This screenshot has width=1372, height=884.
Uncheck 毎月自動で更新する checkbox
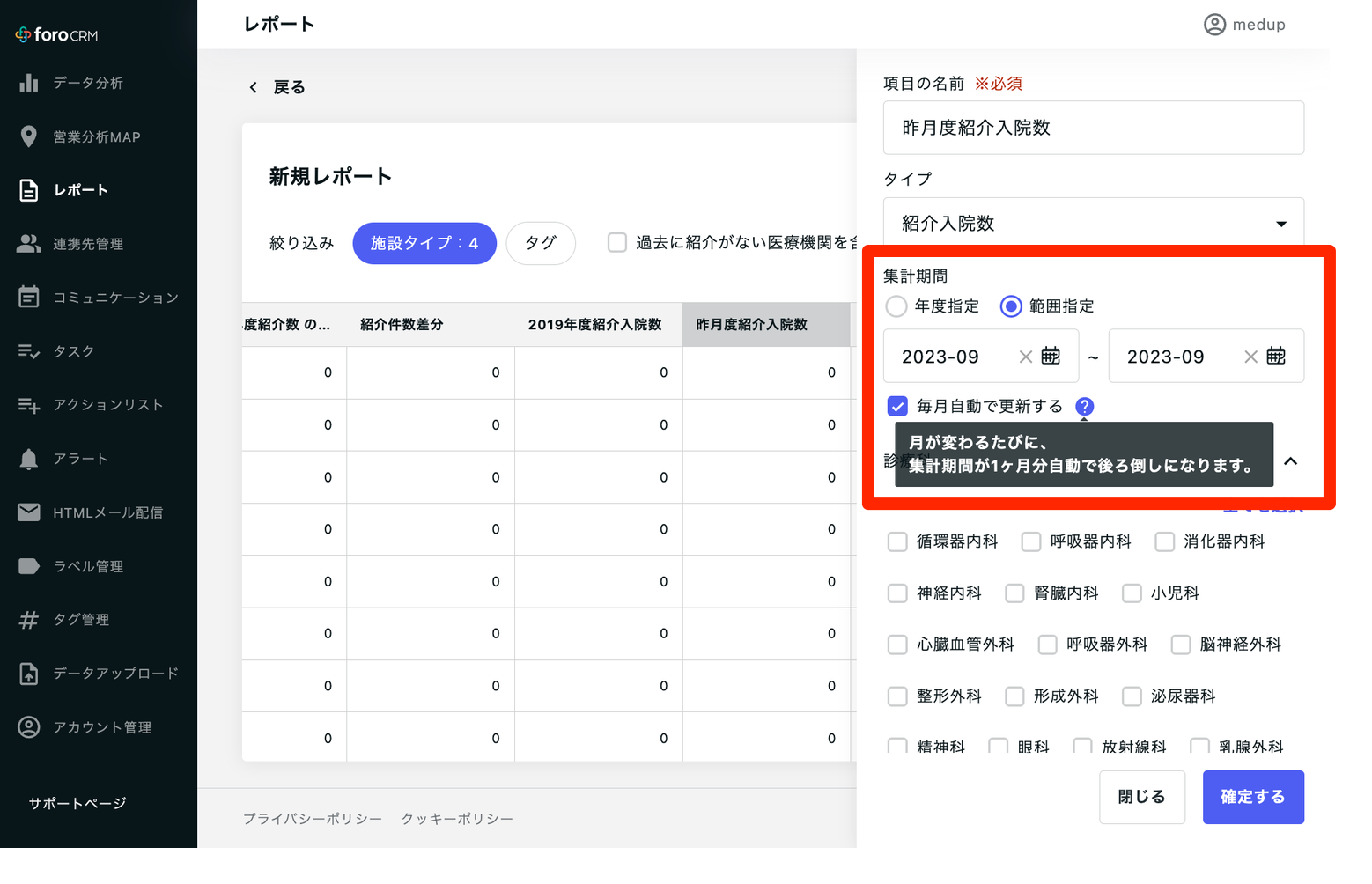tap(897, 406)
